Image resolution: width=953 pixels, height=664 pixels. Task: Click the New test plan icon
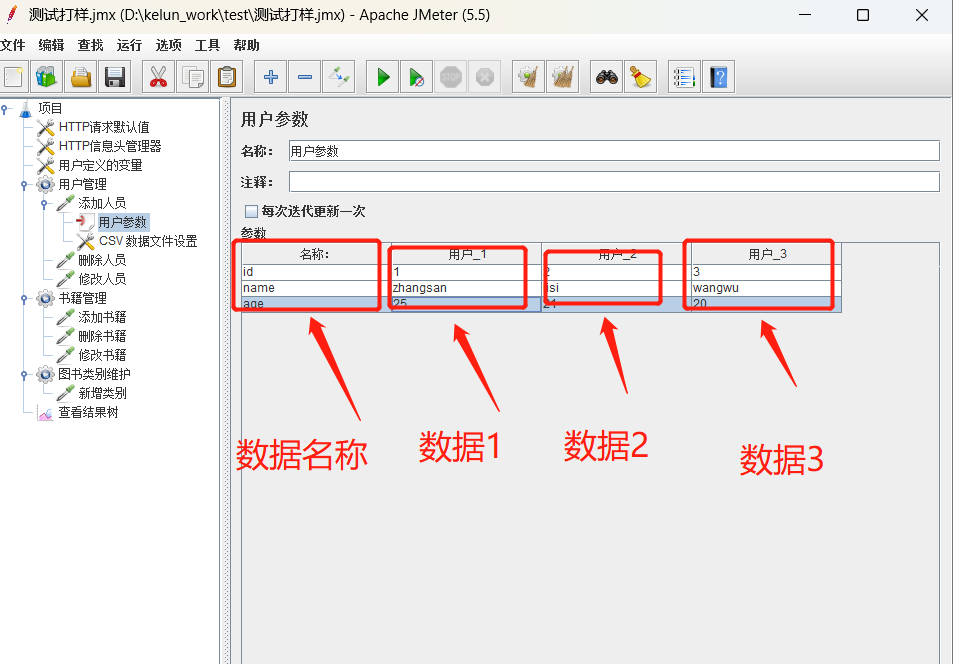13,77
